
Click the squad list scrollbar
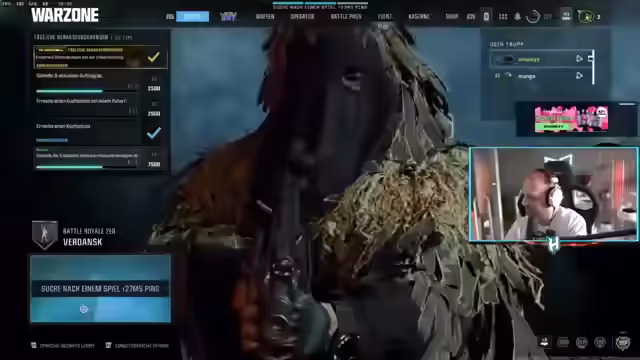point(593,67)
